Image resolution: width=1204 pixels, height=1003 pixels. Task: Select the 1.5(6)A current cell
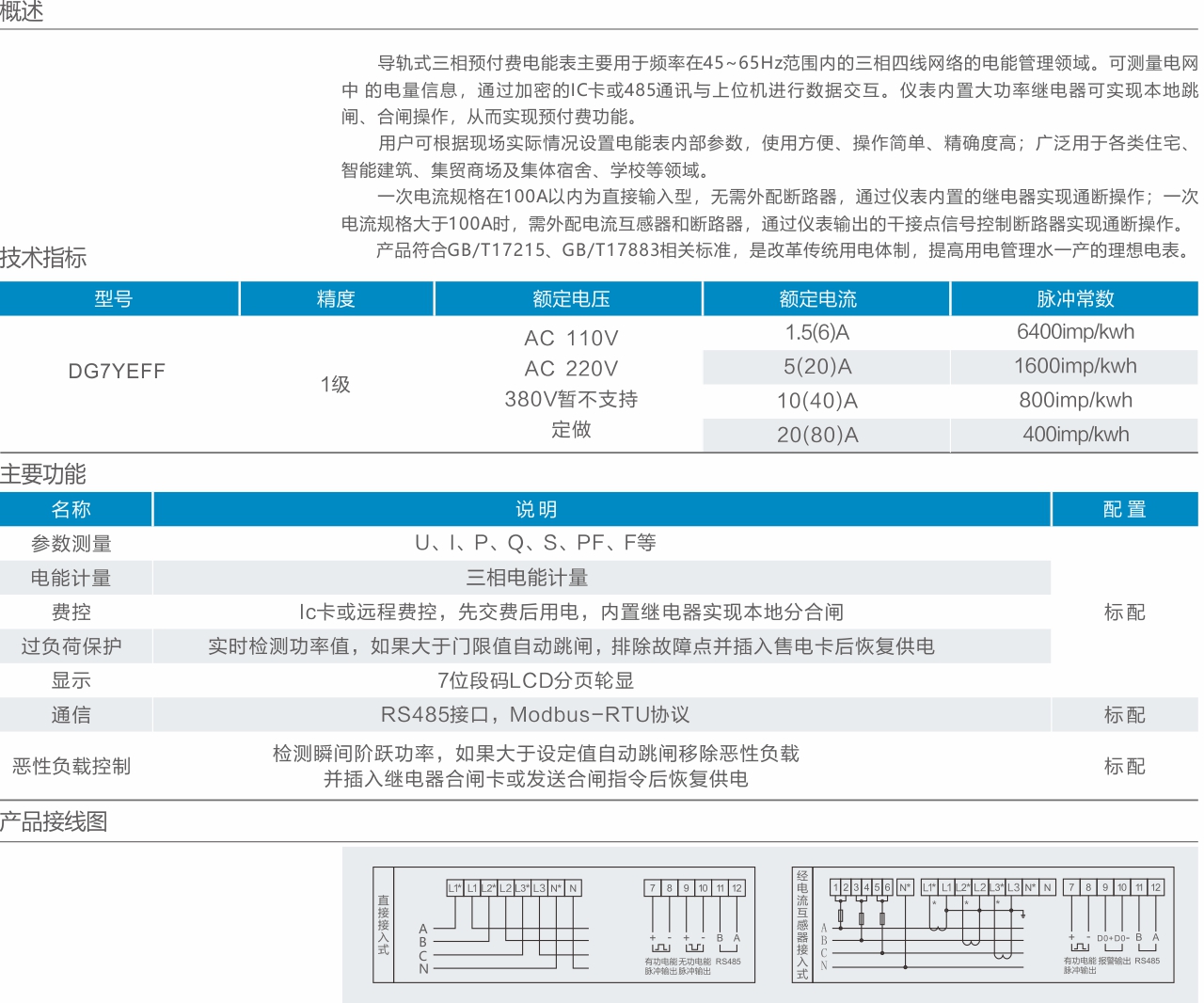817,332
